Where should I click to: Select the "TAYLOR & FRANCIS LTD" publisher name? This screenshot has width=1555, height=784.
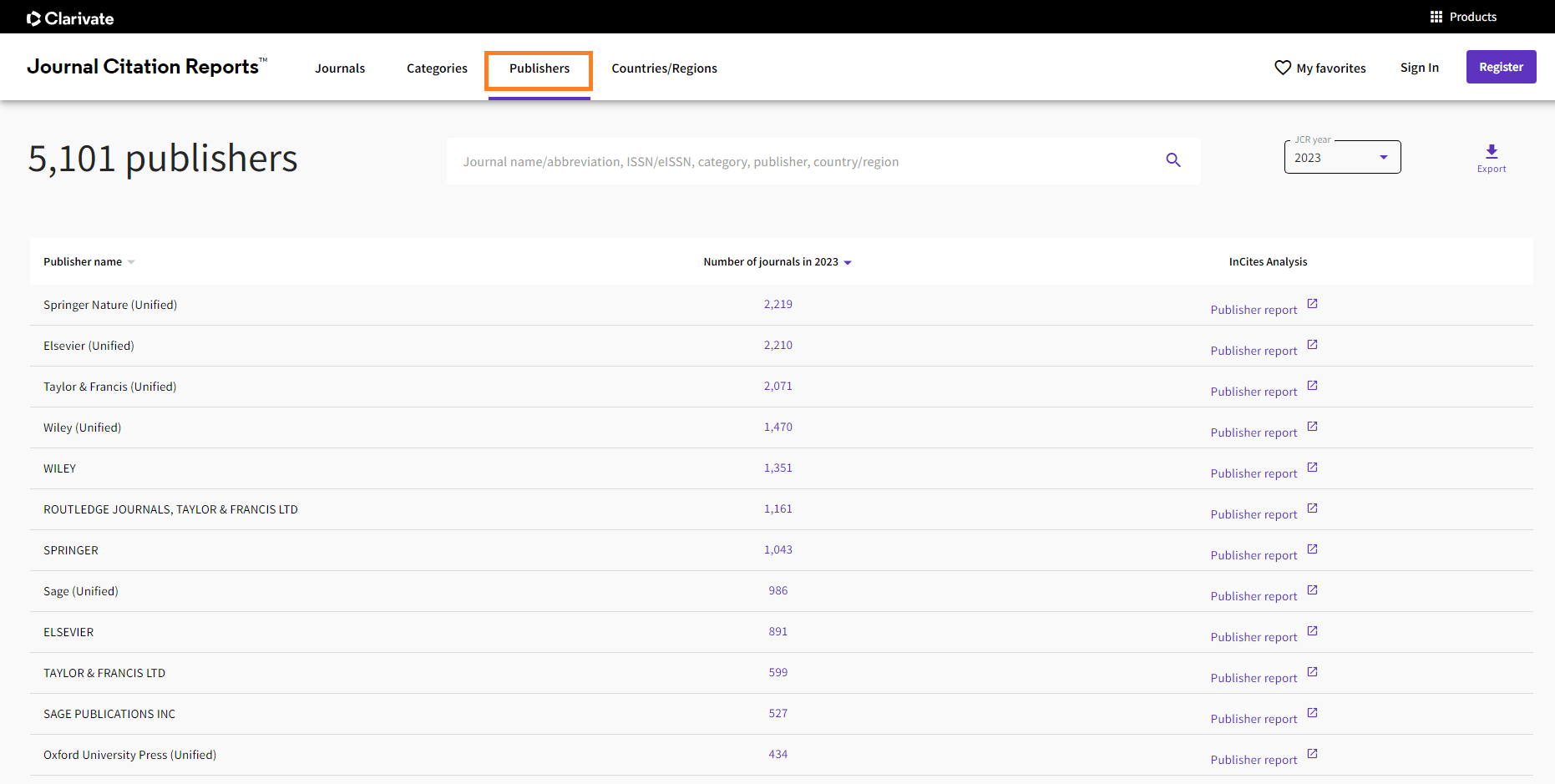104,673
